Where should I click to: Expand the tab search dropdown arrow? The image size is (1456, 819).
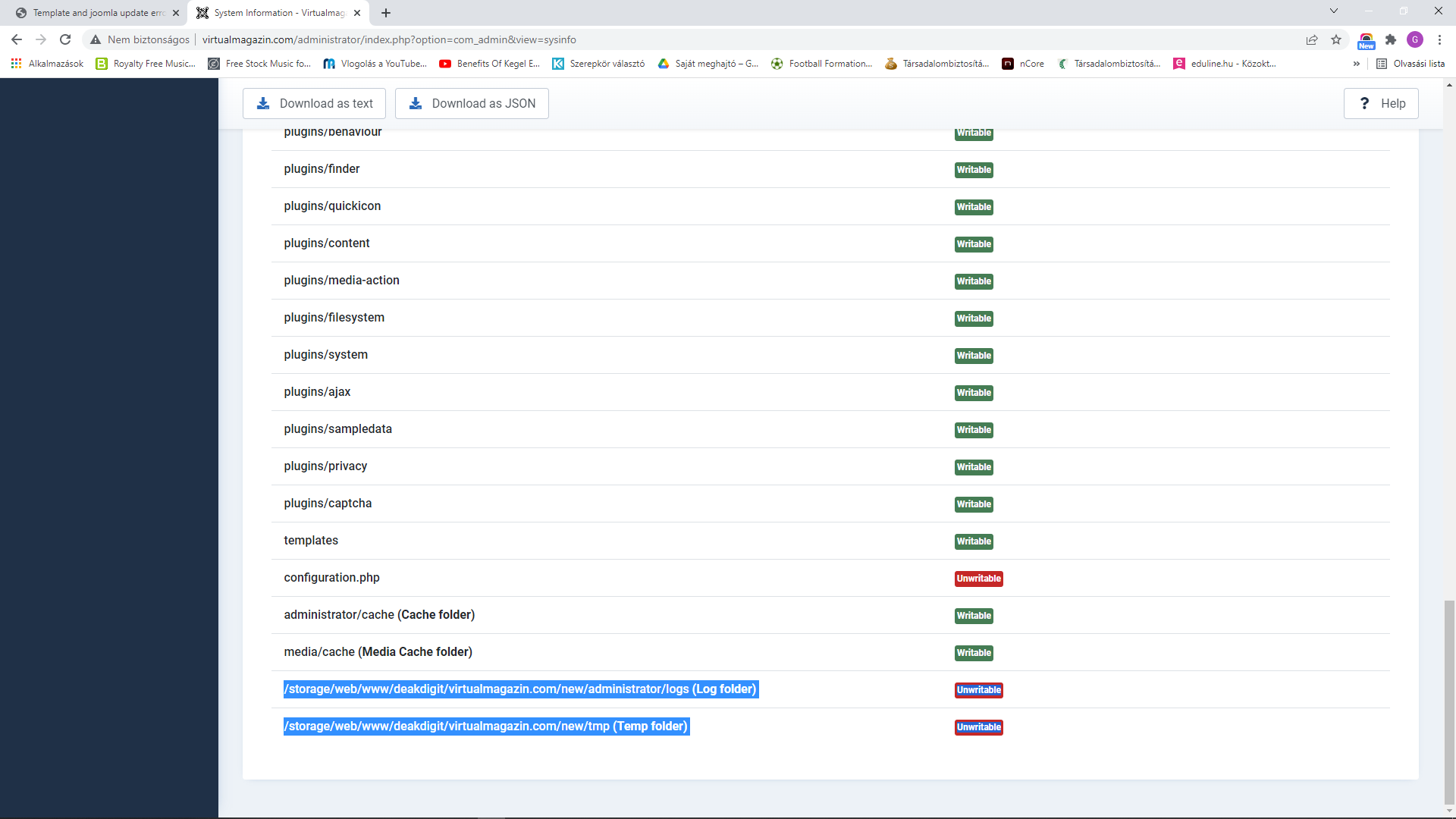pyautogui.click(x=1334, y=11)
